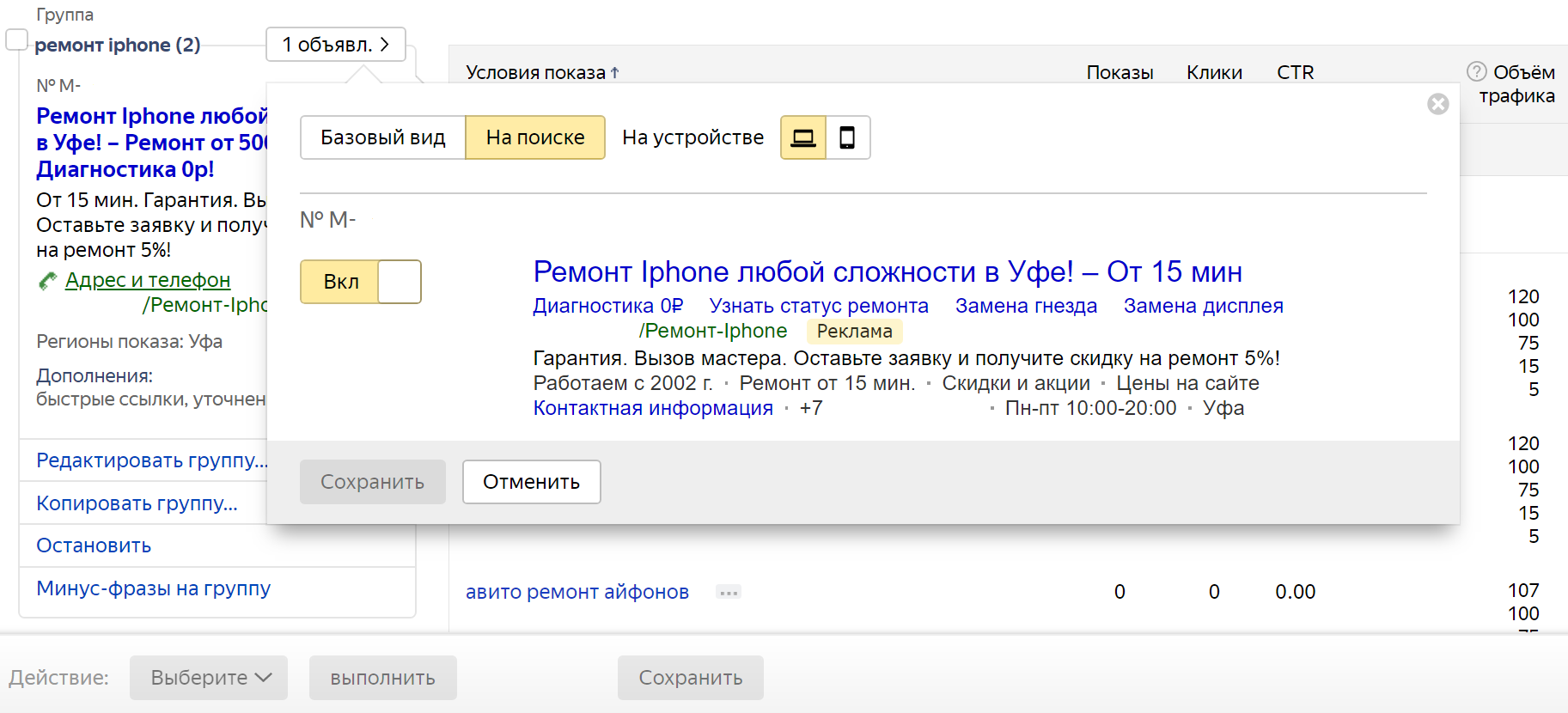Click the Реклама label in preview
Viewport: 1568px width, 713px height.
(854, 332)
